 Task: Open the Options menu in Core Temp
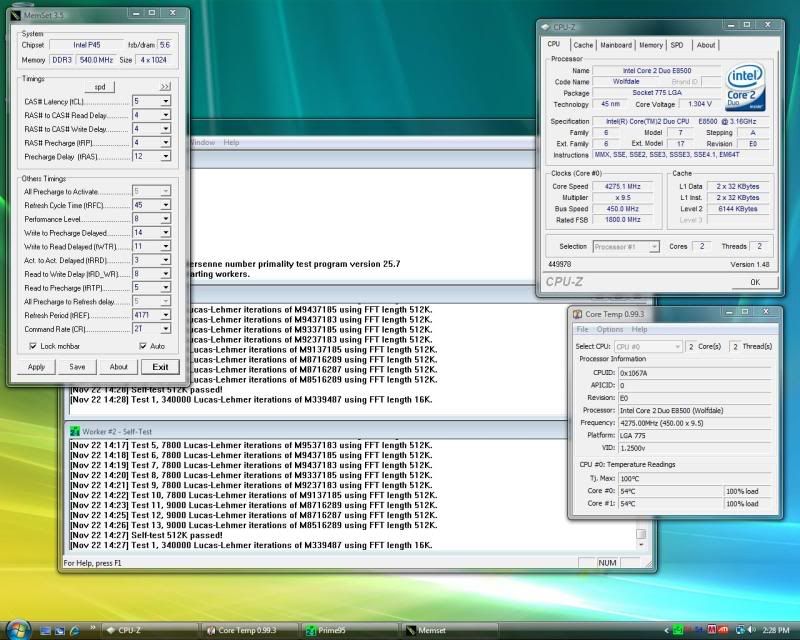click(610, 329)
